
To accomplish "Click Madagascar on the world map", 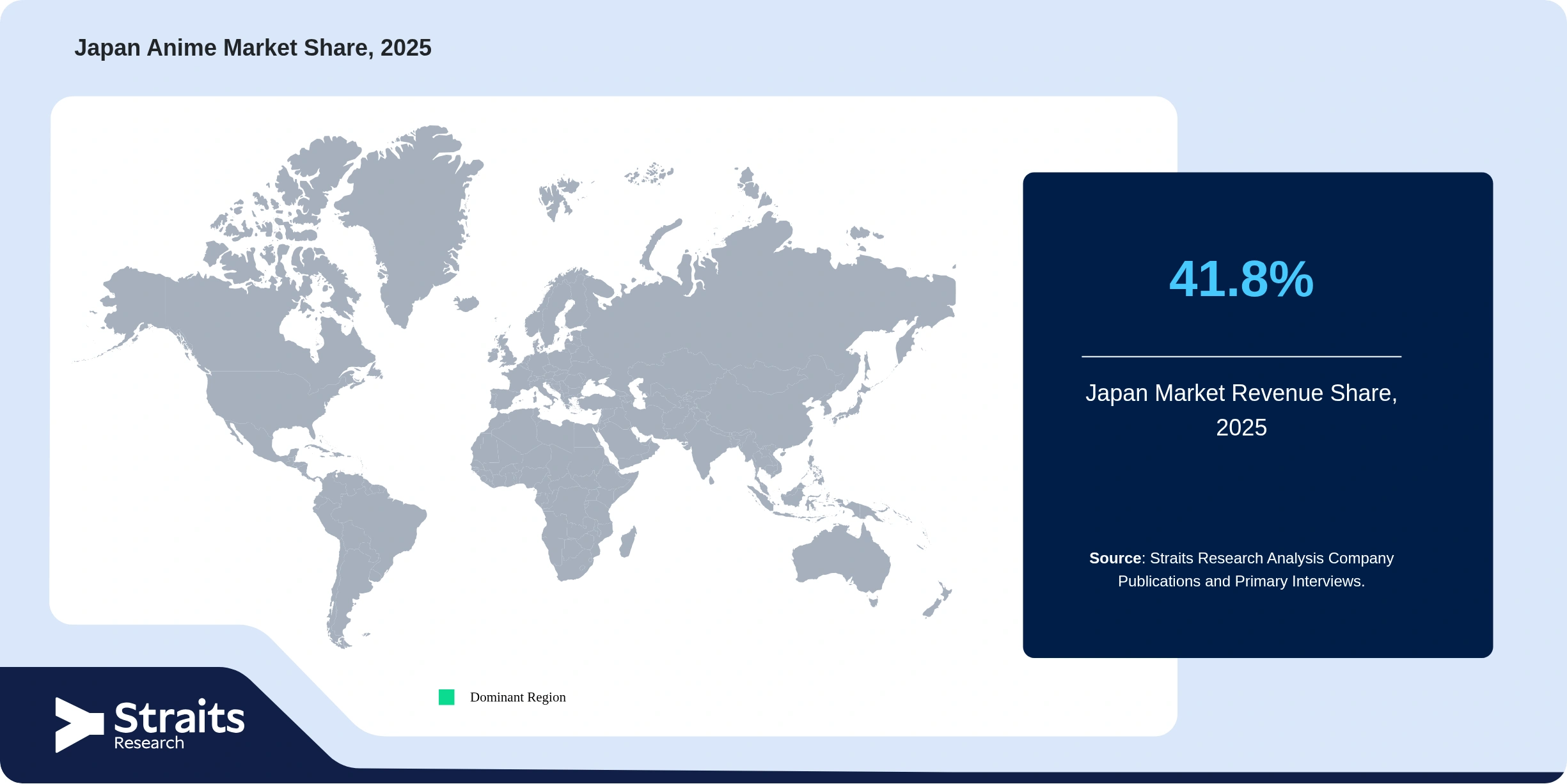I will 629,542.
